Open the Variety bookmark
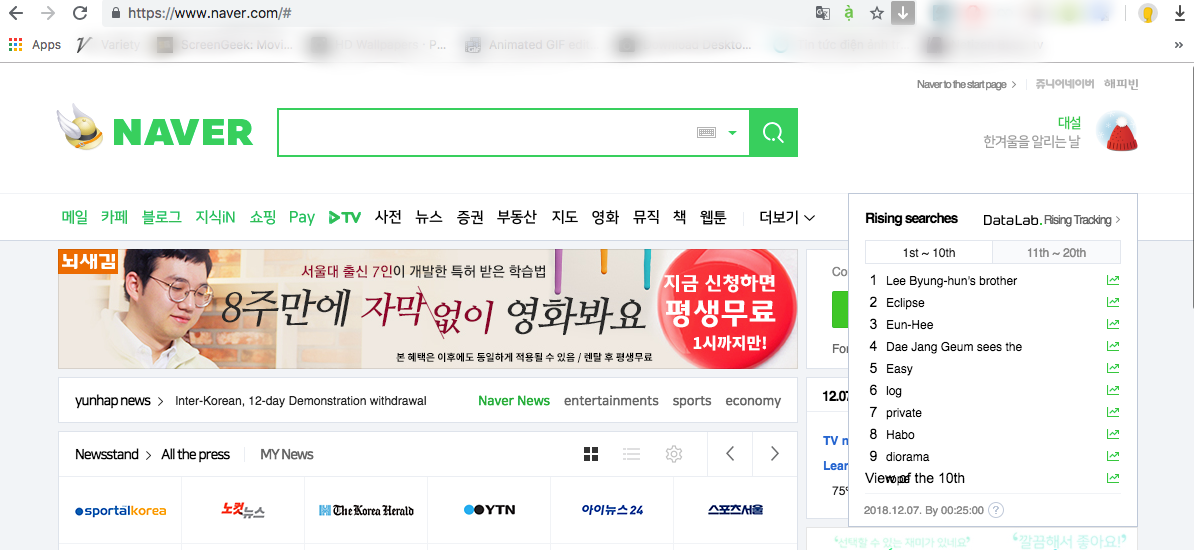The width and height of the screenshot is (1194, 550). [x=109, y=45]
